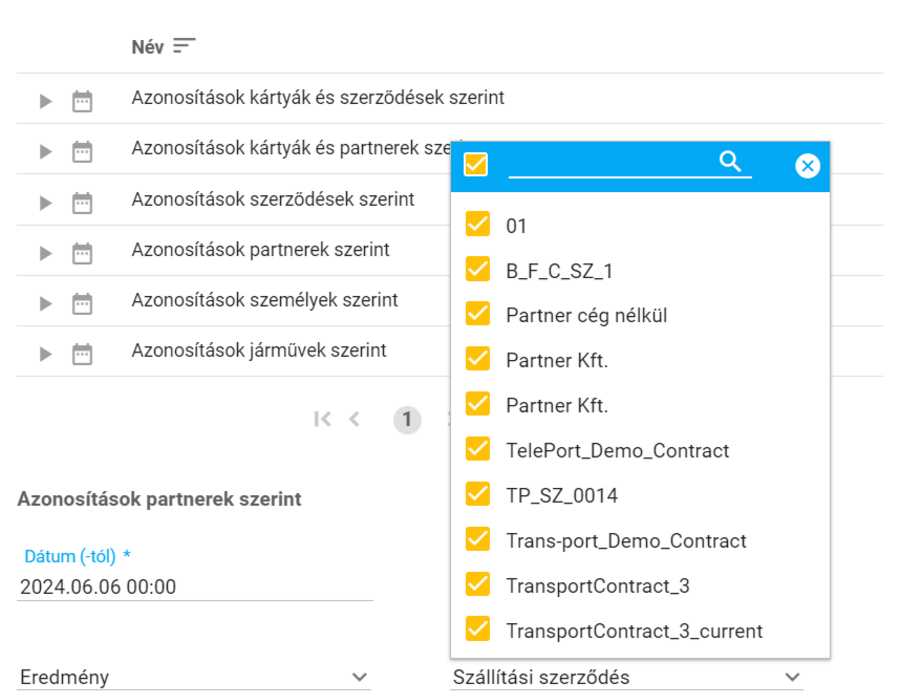
Task: Click the TransportContract_3_current label
Action: point(634,631)
